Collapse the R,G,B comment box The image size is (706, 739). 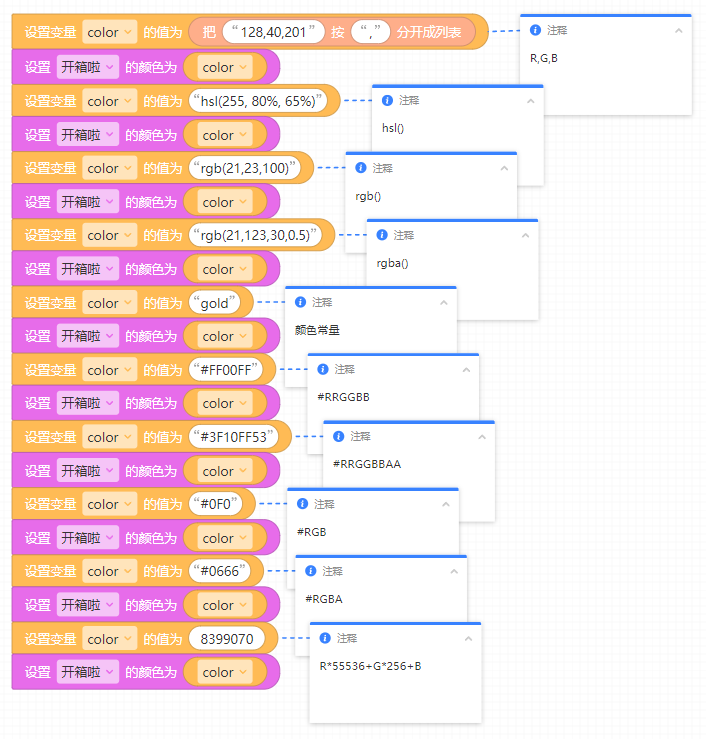(679, 30)
